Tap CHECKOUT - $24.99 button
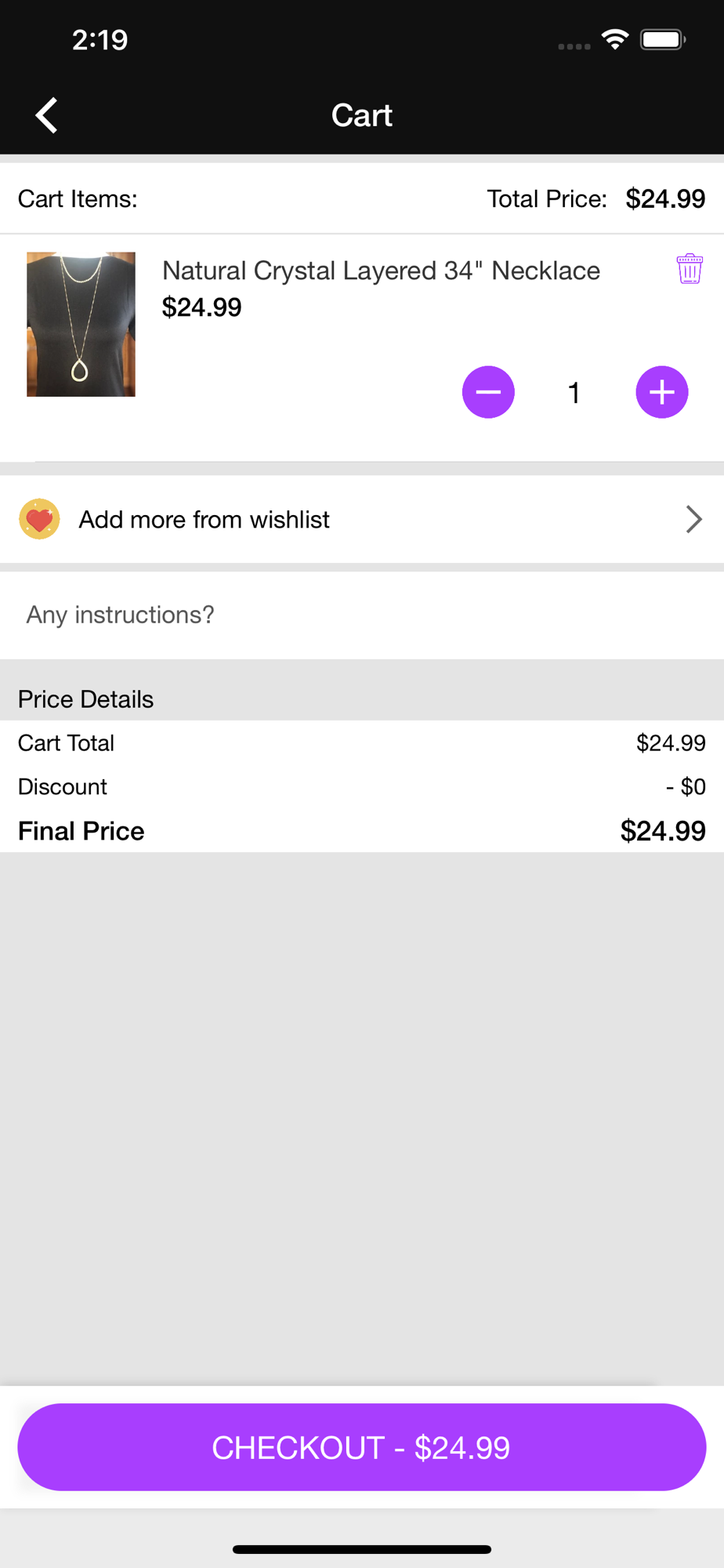This screenshot has height=1568, width=724. coord(362,1447)
